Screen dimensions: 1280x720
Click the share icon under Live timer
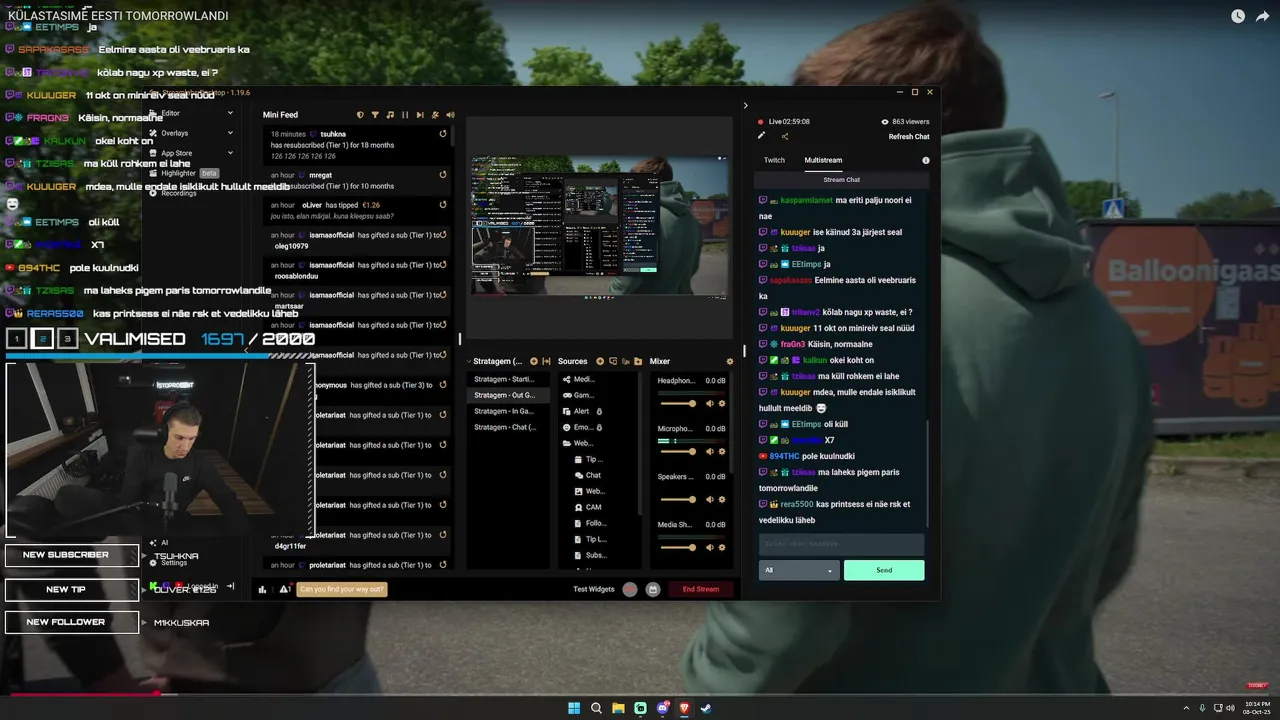[x=785, y=136]
